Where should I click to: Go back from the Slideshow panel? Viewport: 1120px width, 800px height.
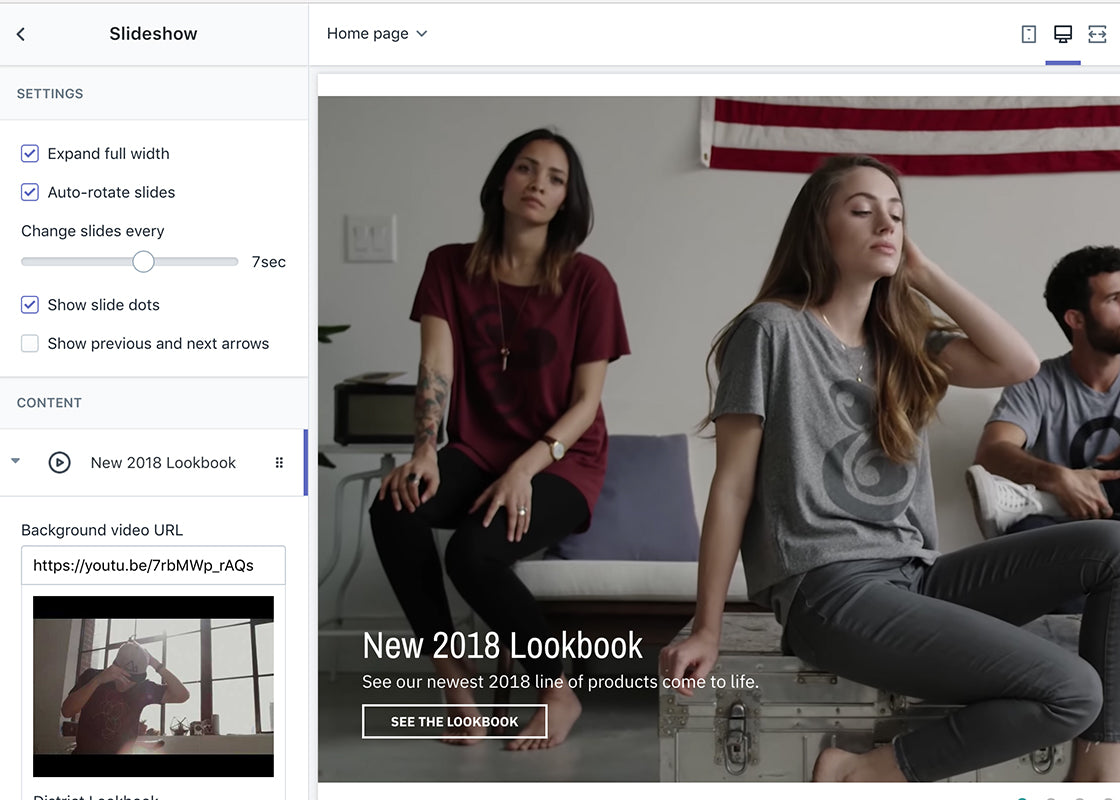(x=21, y=34)
